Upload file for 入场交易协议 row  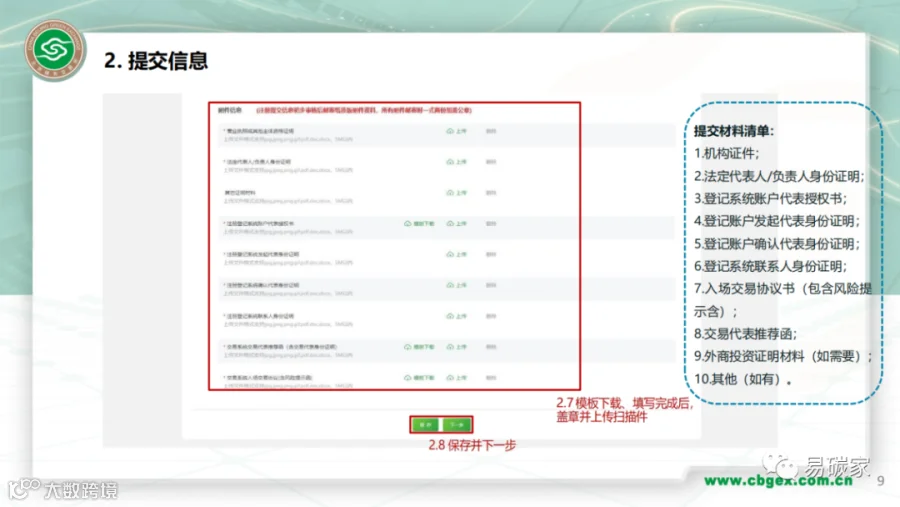pos(457,378)
